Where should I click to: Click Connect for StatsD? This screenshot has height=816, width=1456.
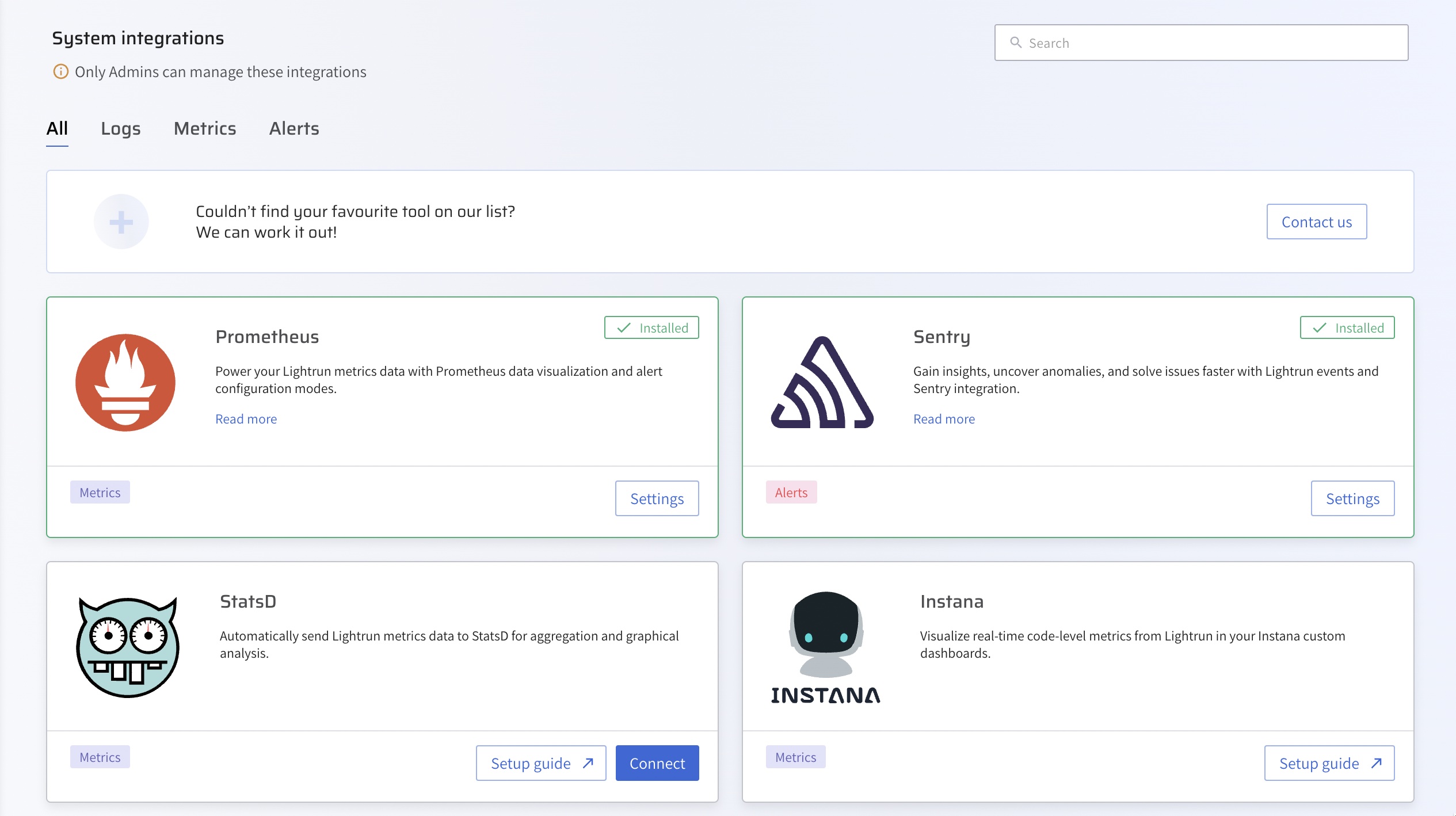(657, 763)
